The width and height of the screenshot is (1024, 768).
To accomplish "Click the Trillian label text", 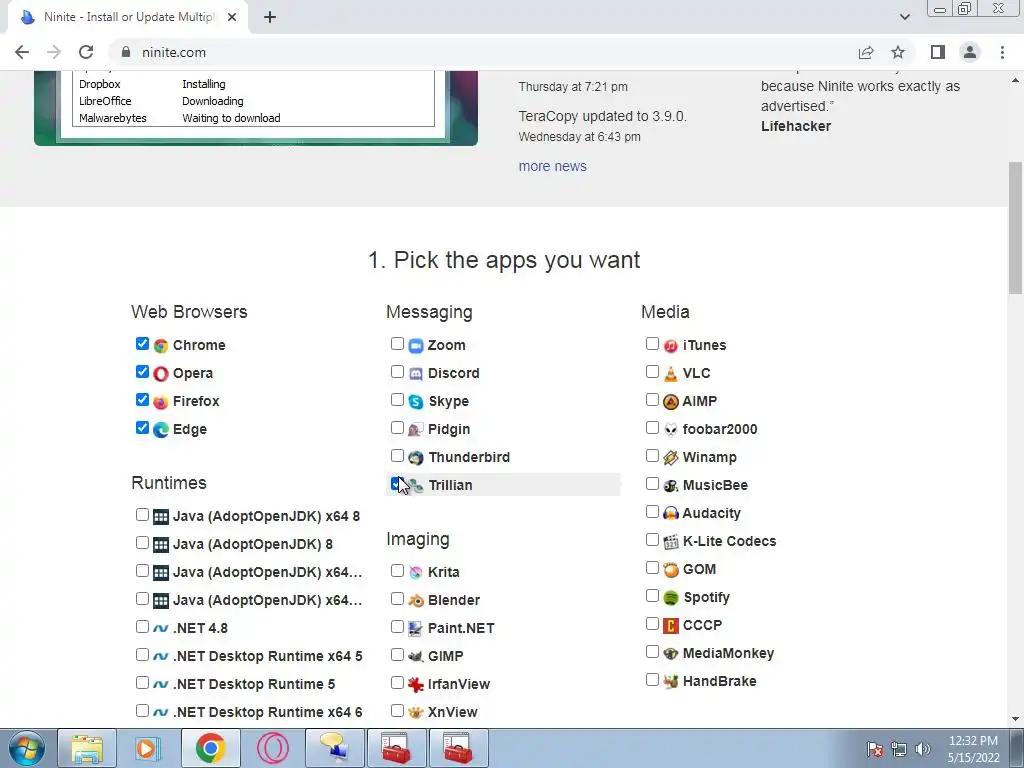I will (x=451, y=485).
